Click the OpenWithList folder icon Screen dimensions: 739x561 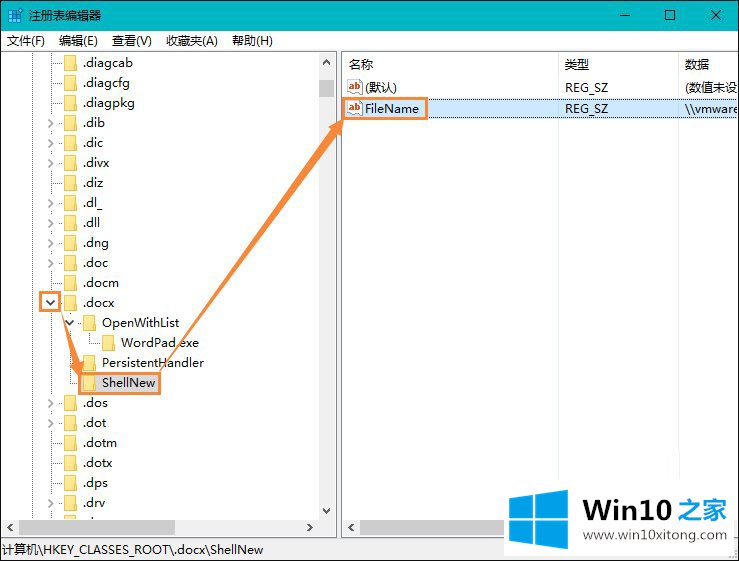point(90,323)
